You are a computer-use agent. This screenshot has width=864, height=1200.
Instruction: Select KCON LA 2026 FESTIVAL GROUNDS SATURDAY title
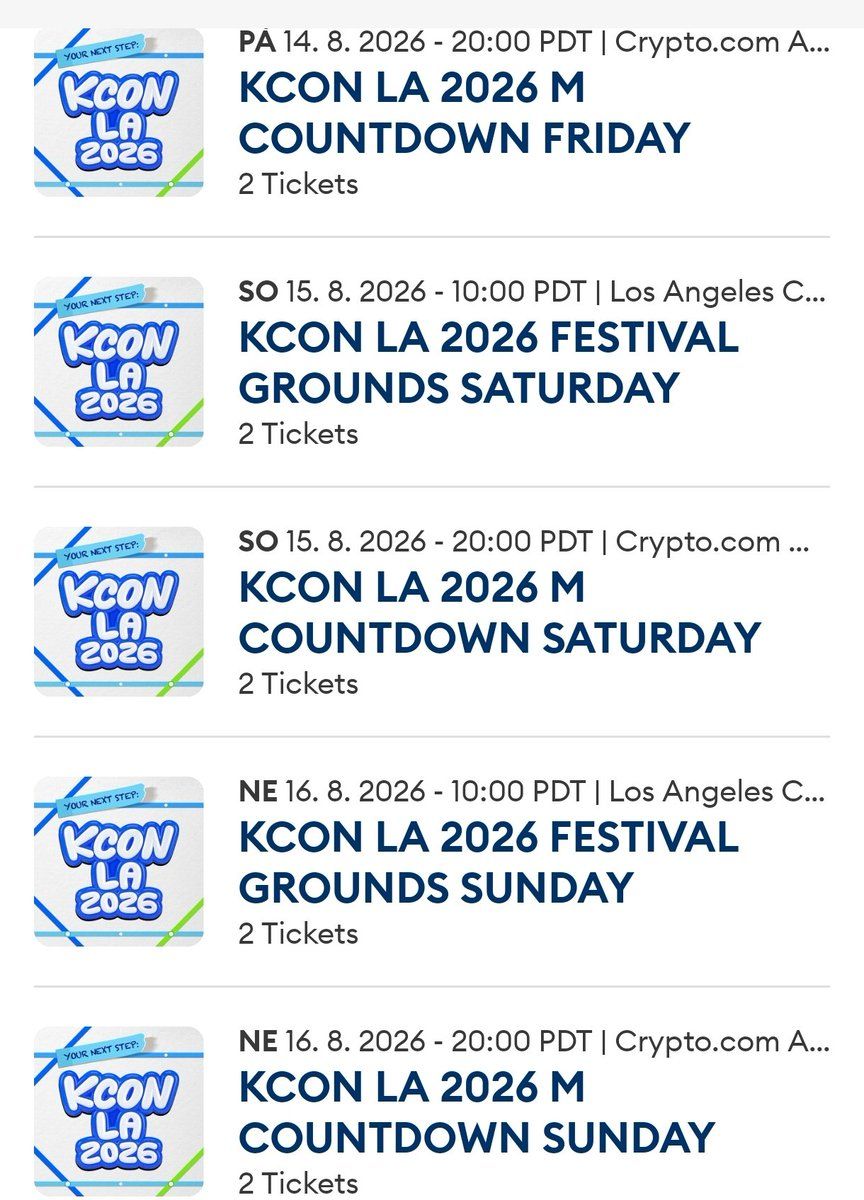point(488,362)
